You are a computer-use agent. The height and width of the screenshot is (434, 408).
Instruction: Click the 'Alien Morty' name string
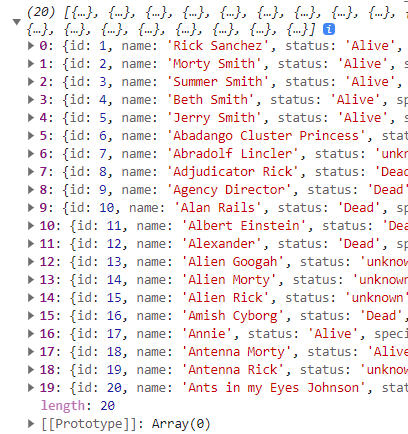click(229, 280)
